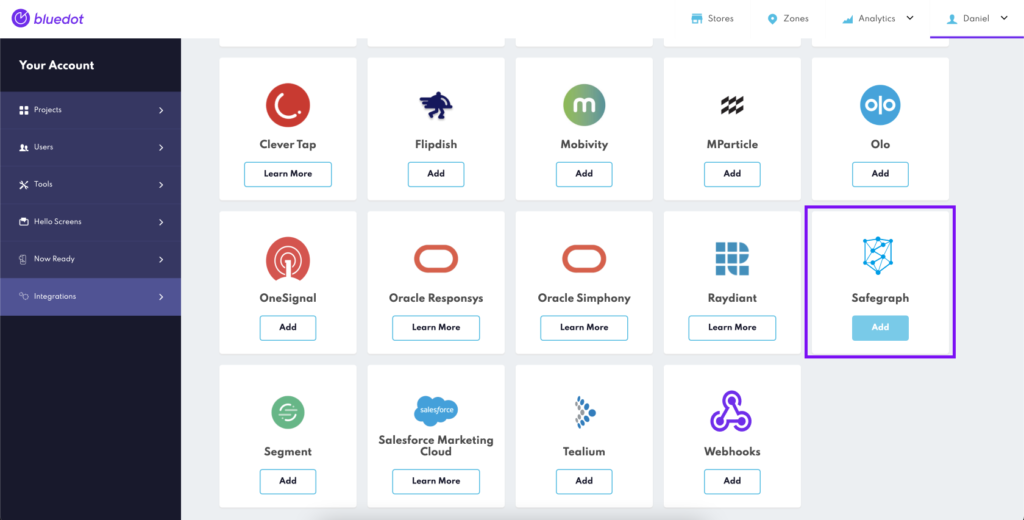Click the Oracle Simphony logo
Image resolution: width=1024 pixels, height=520 pixels.
click(584, 259)
